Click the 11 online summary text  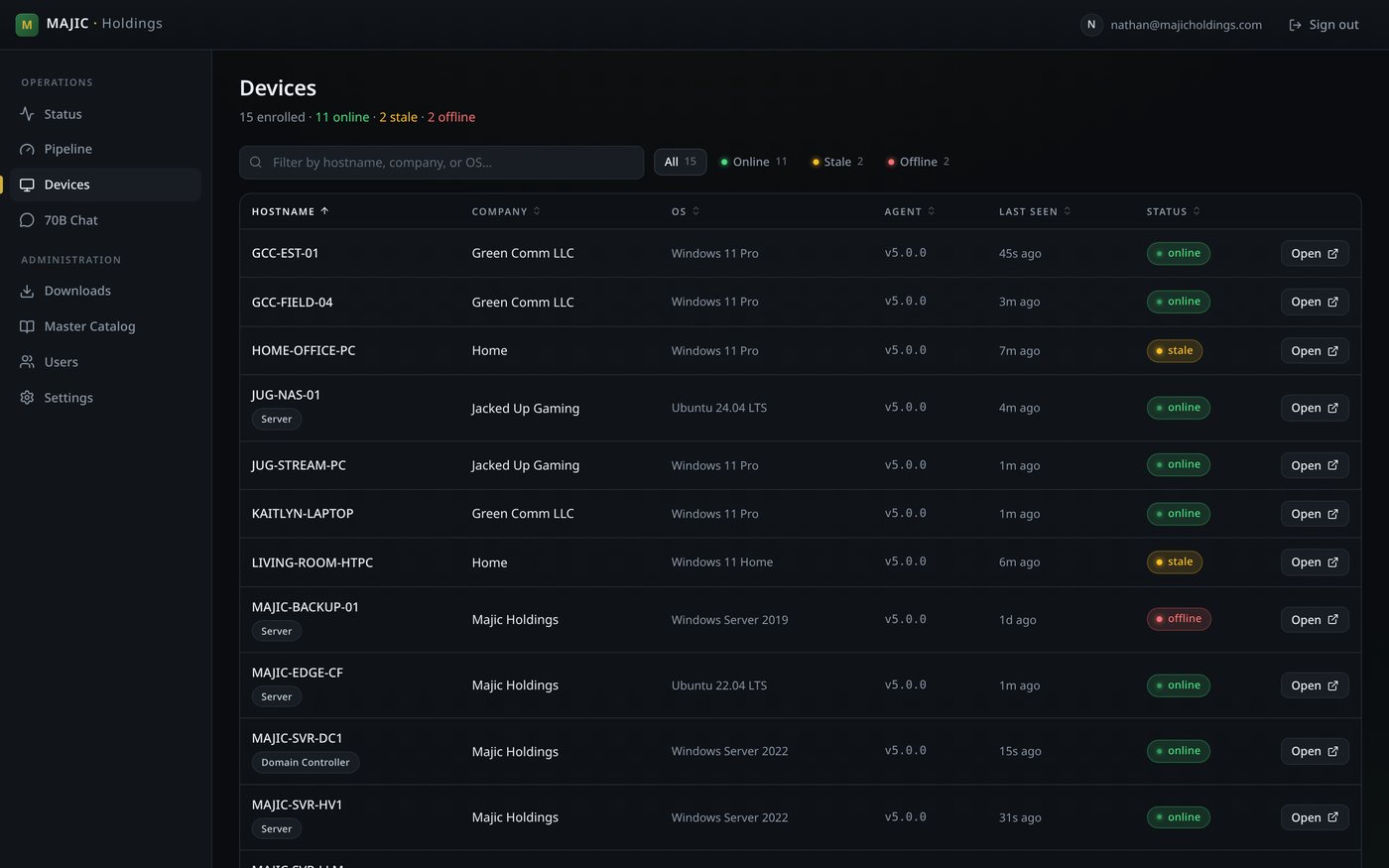(x=342, y=117)
